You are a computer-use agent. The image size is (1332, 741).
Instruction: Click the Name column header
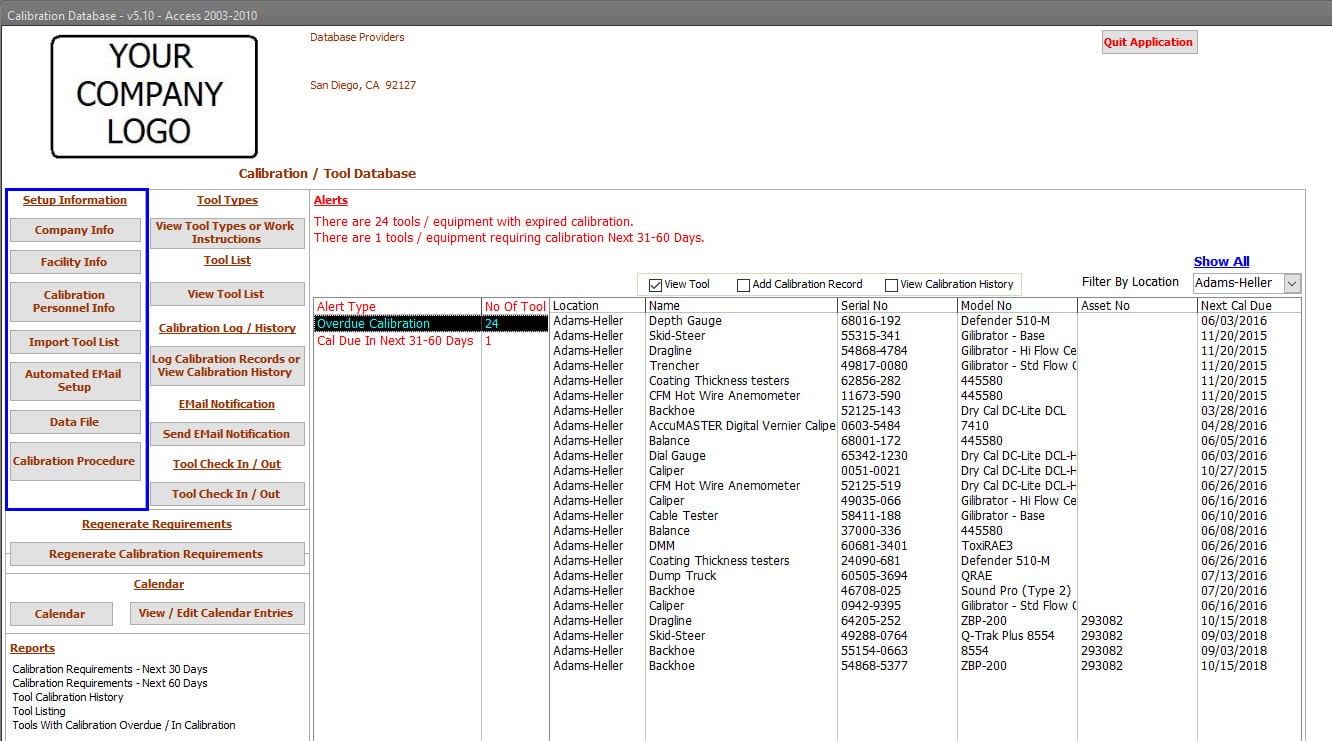[x=741, y=306]
